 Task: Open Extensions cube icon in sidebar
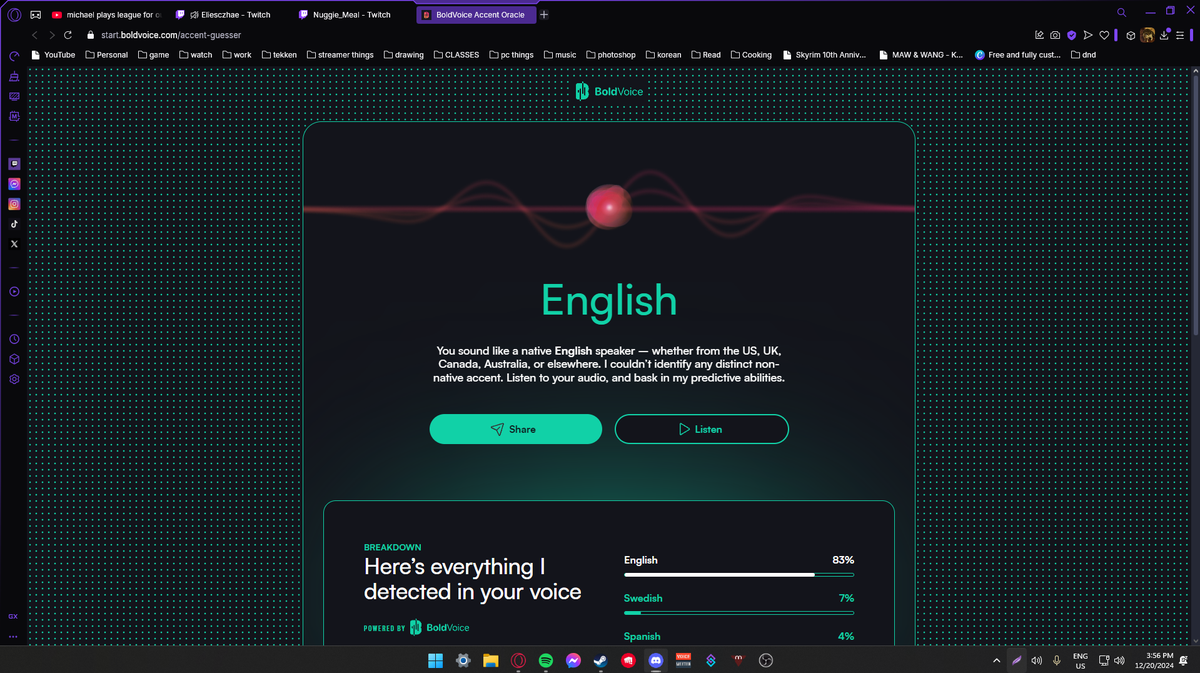14,359
